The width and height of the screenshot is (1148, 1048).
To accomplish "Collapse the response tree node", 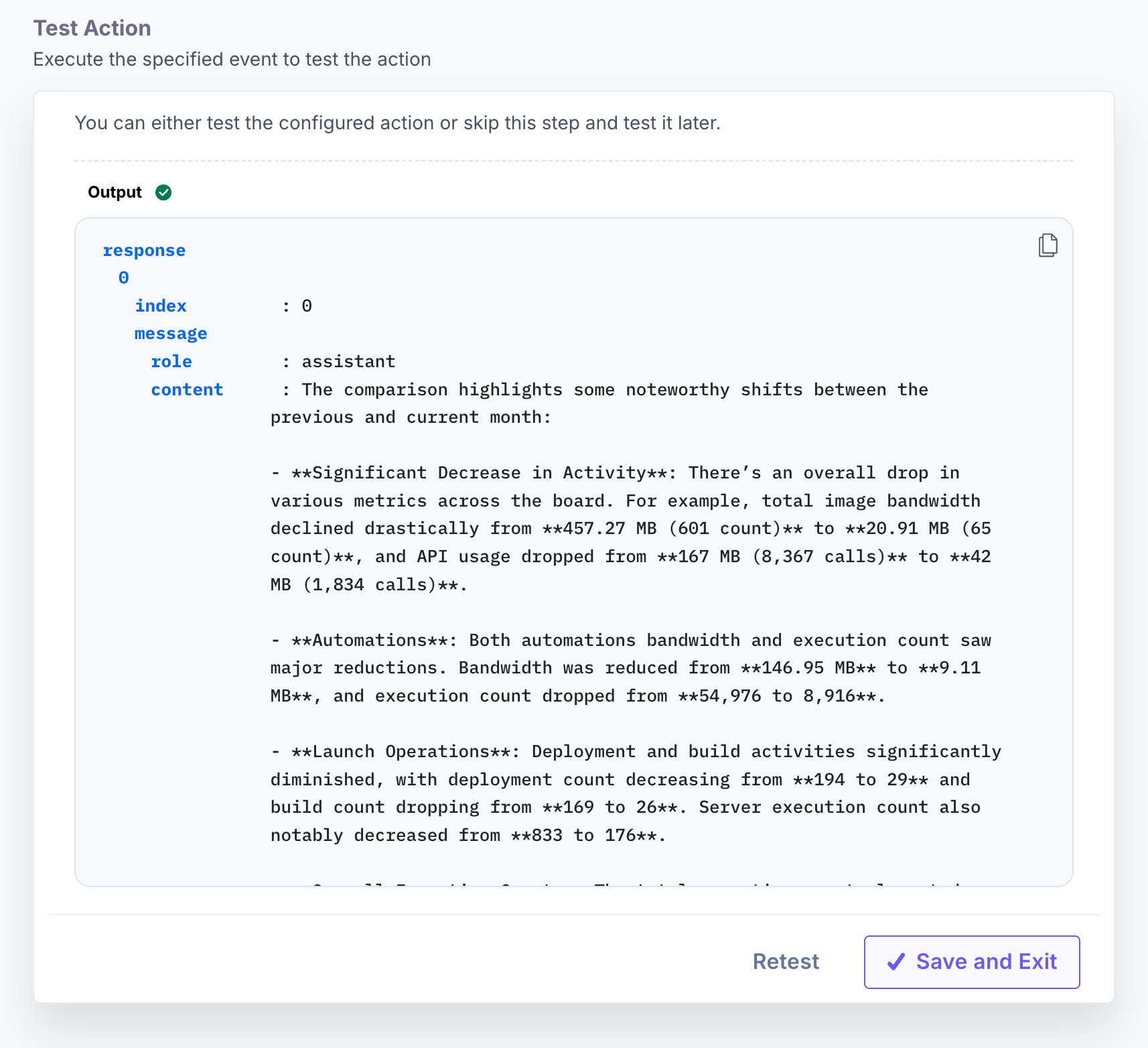I will click(144, 251).
